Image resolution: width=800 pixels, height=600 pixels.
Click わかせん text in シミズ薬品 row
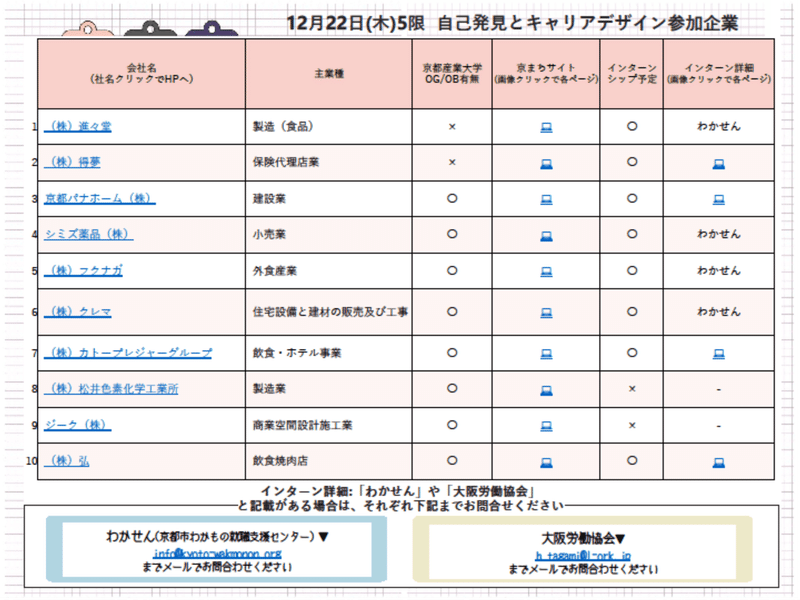click(719, 234)
